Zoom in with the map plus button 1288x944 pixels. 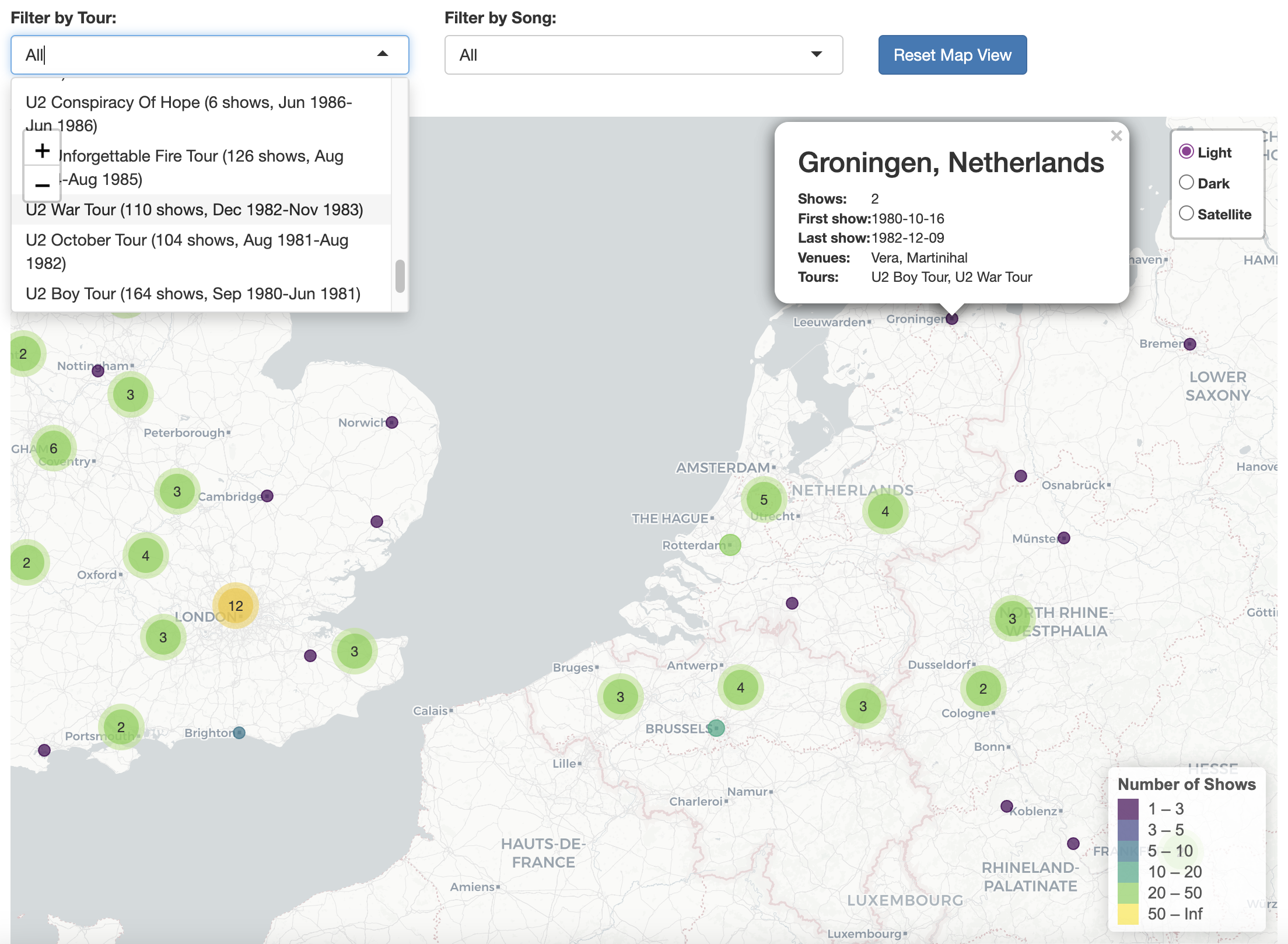[42, 151]
